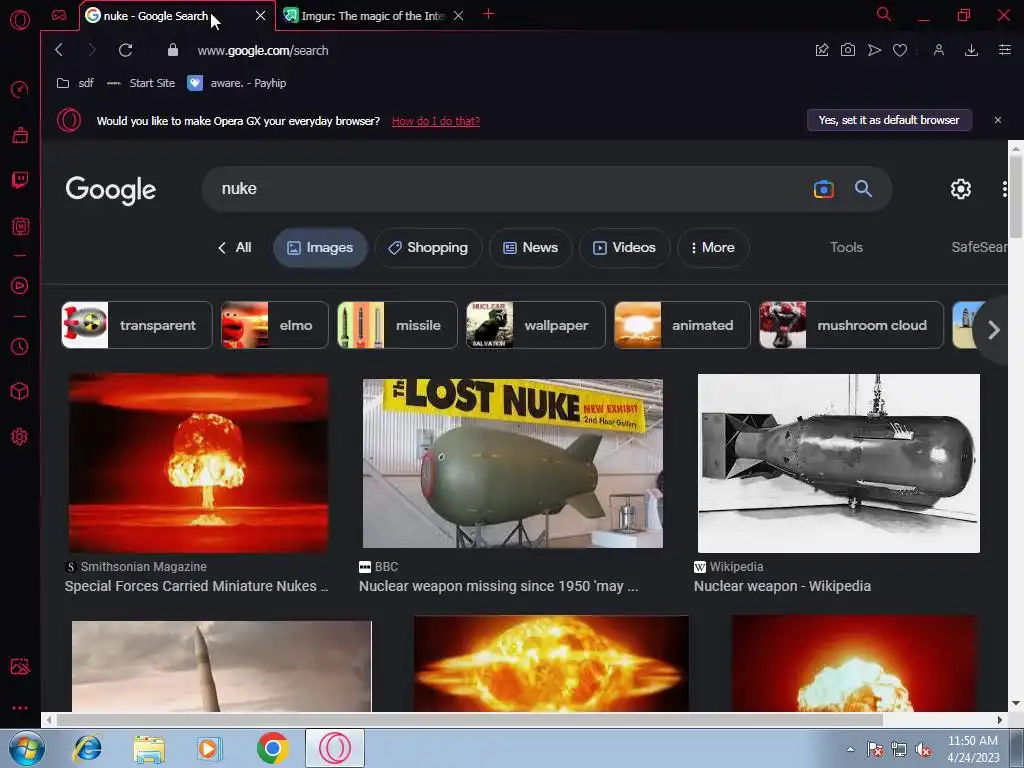Open the sdf bookmarks folder
This screenshot has width=1024, height=768.
coord(75,83)
